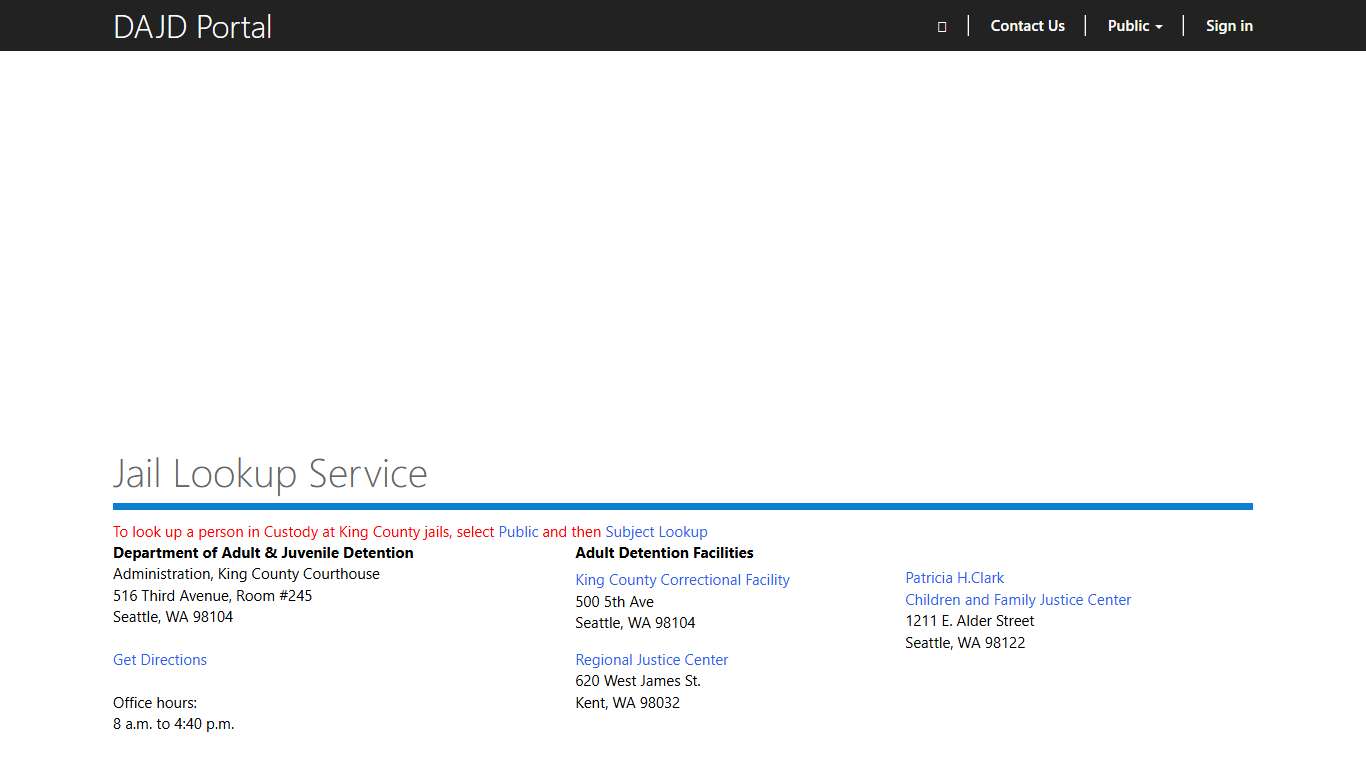The image size is (1366, 768).
Task: Click Sign in in the top bar
Action: tap(1229, 26)
